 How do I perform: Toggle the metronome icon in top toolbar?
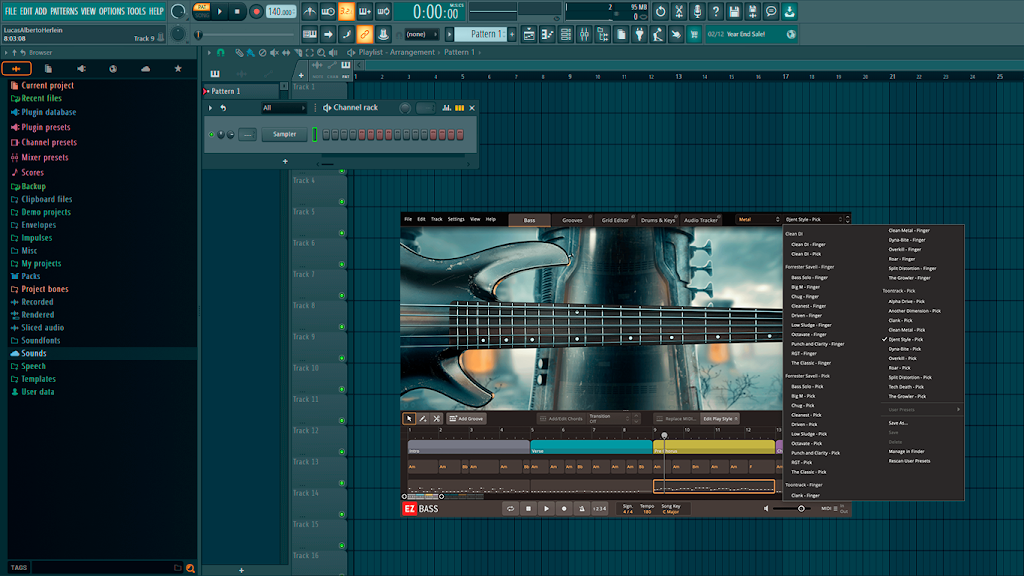pos(310,11)
